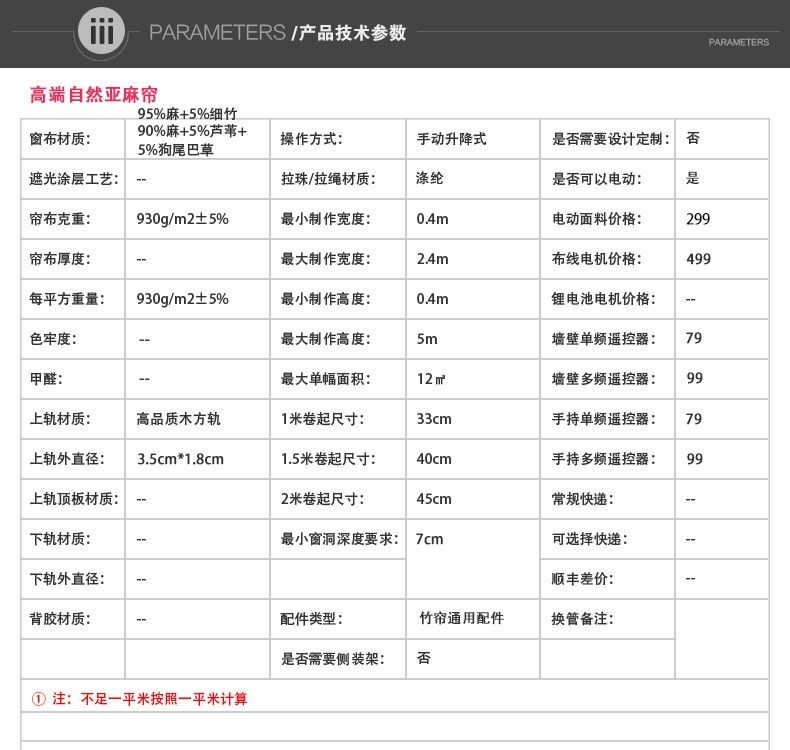Screen dimensions: 790x750
Task: Select the 是否需要设计定制 label
Action: [611, 139]
